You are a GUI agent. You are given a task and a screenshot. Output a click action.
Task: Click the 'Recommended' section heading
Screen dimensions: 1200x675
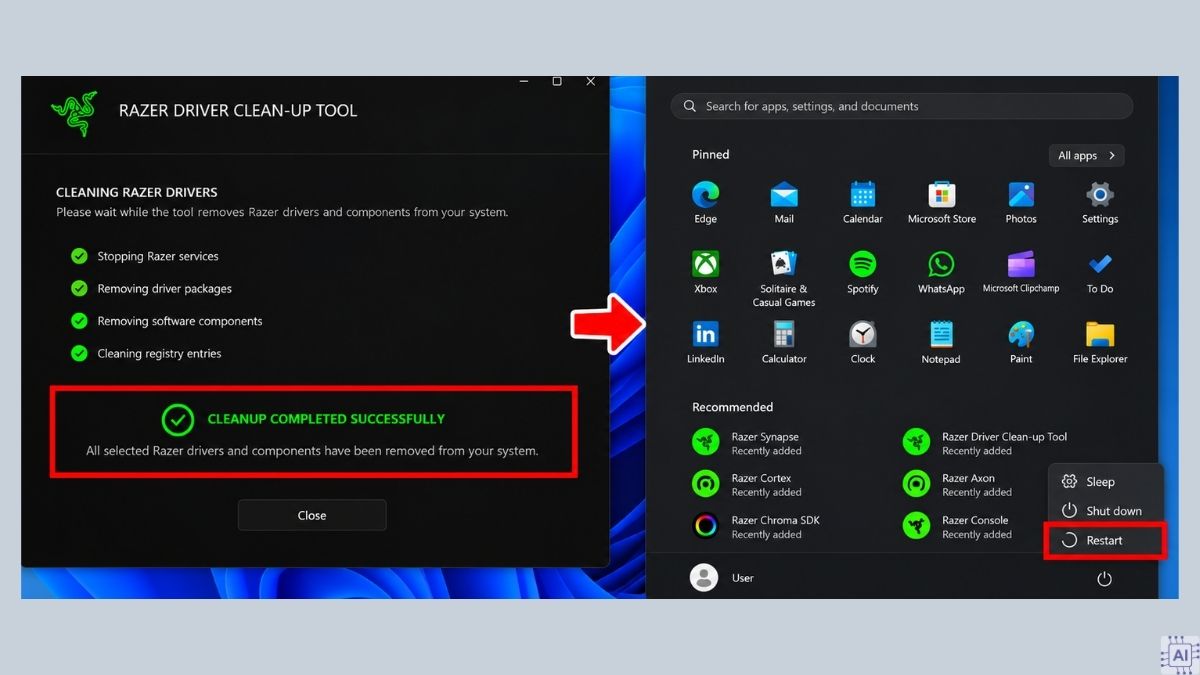point(733,407)
